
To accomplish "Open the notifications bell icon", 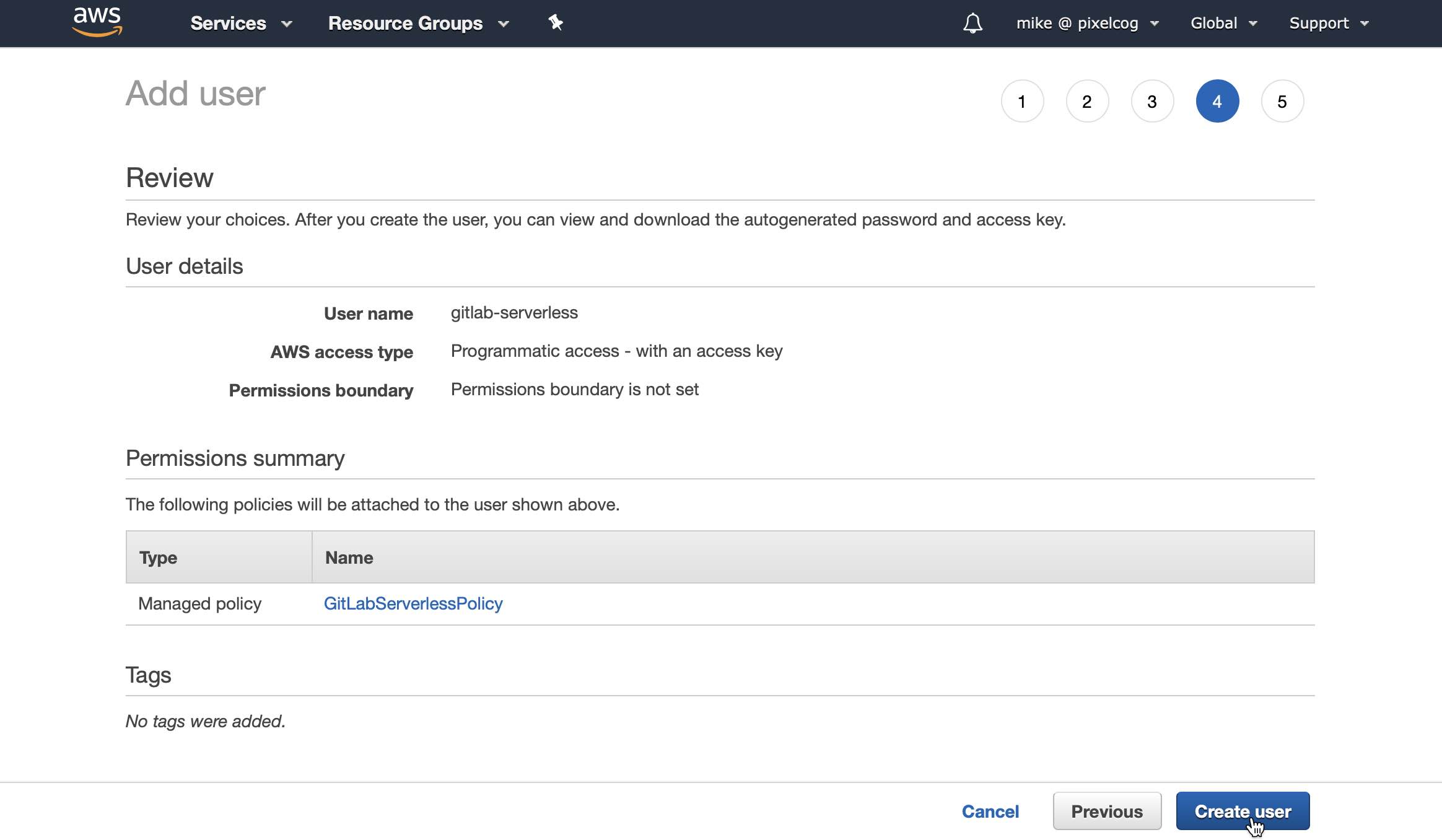I will [x=970, y=22].
